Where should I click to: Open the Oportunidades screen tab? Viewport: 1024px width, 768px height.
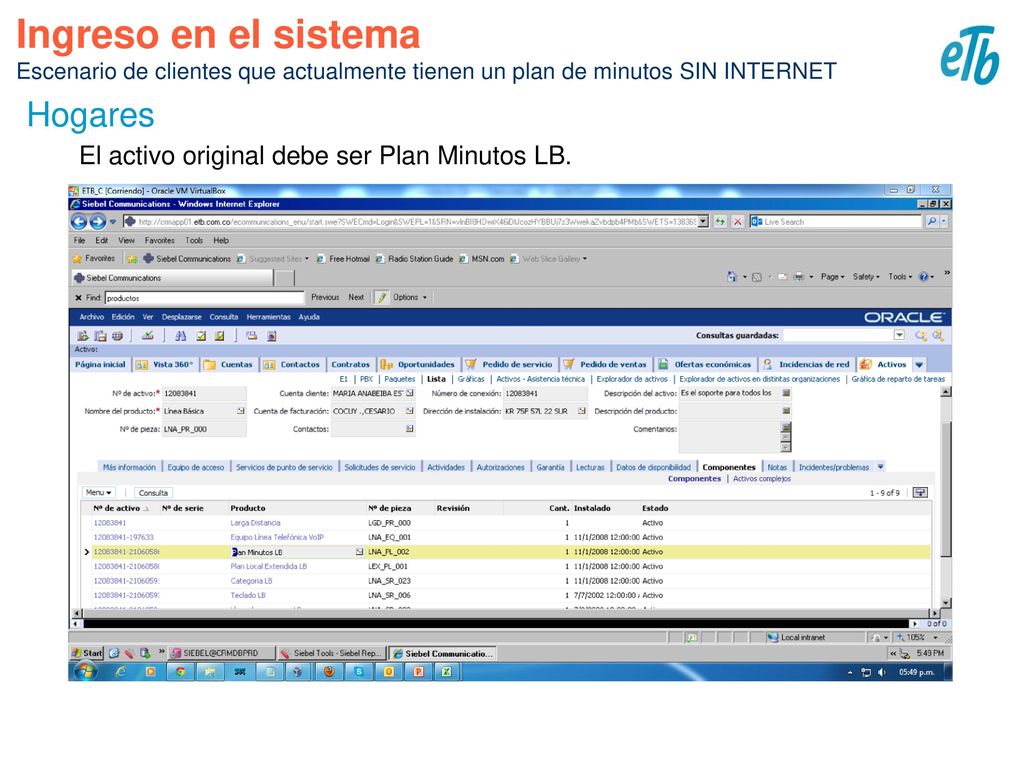coord(418,364)
